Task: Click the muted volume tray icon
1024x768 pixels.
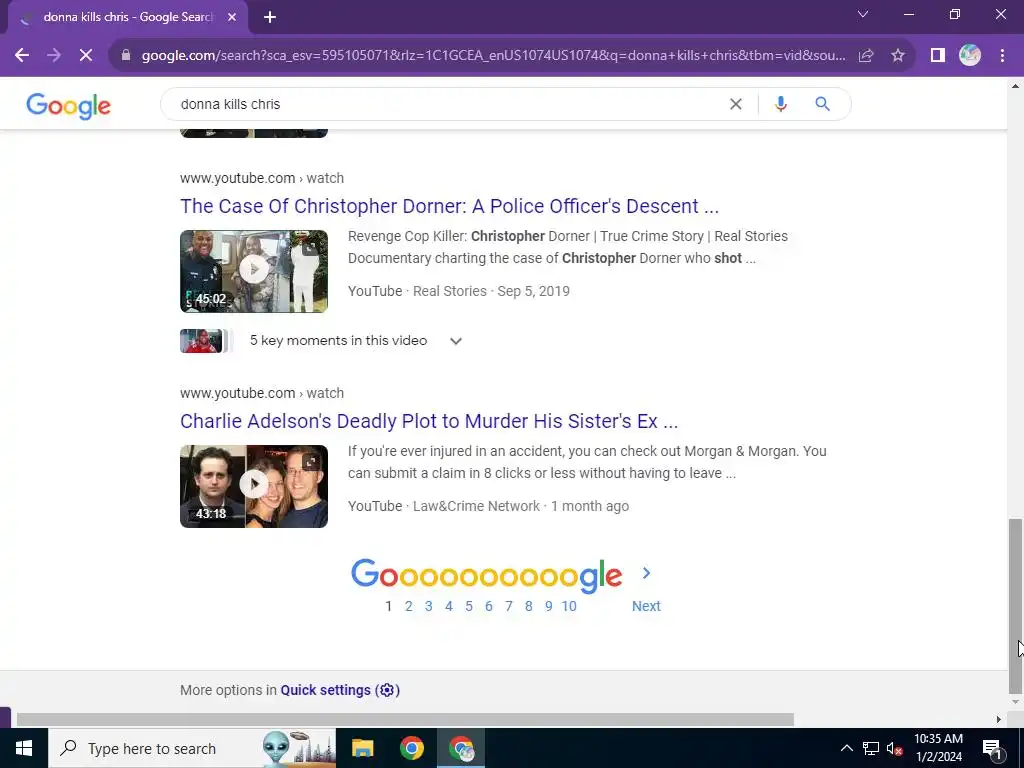Action: 895,748
